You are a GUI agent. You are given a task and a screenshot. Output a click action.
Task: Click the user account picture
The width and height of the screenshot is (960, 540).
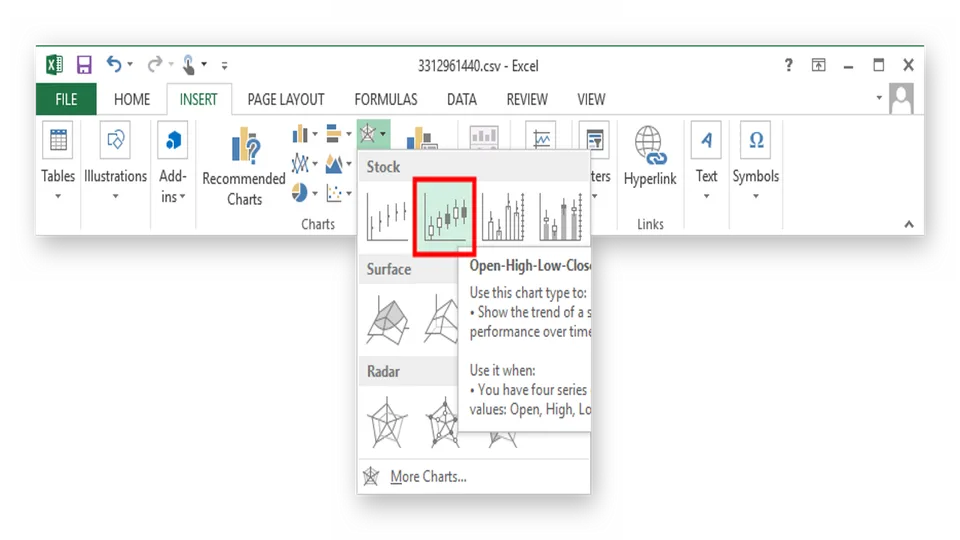click(902, 99)
